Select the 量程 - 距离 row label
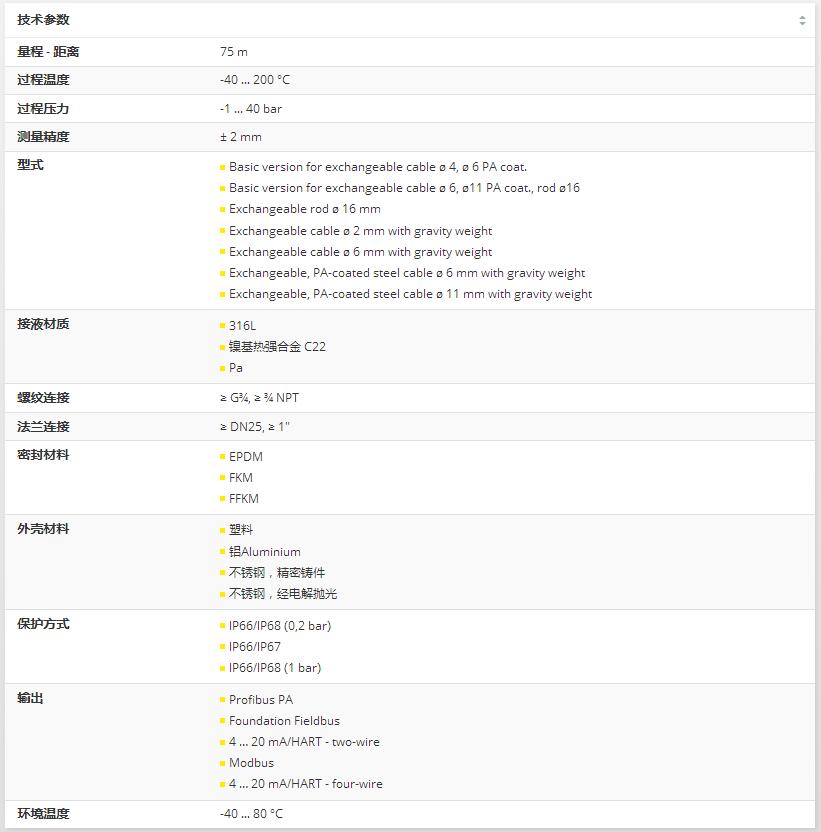Screen dimensions: 821x832 (x=48, y=52)
